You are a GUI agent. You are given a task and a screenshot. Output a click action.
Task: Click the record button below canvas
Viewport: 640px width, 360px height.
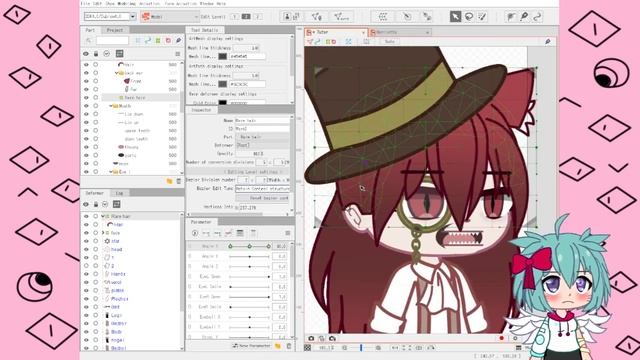coord(502,338)
